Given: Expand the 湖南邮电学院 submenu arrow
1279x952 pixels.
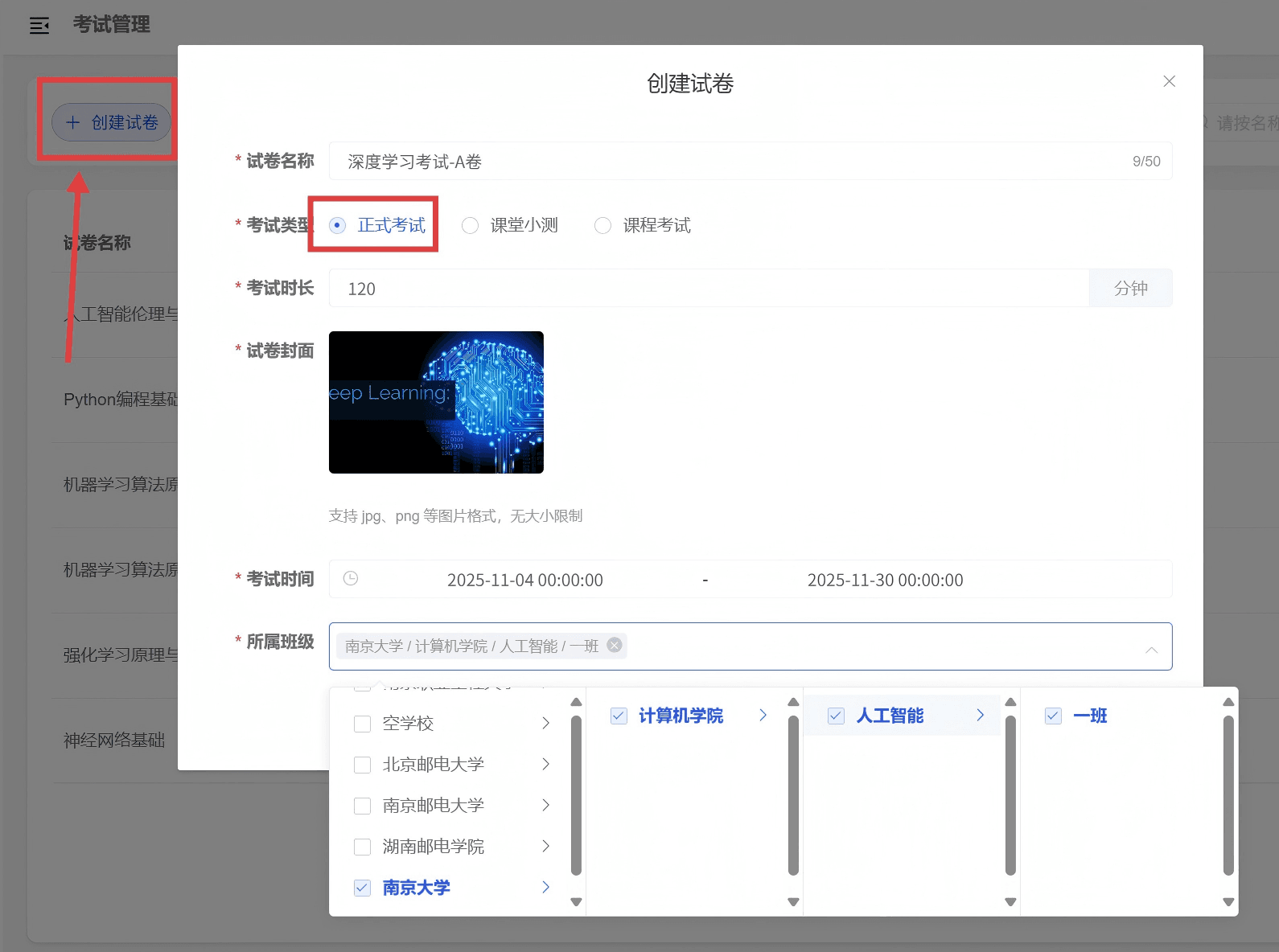Looking at the screenshot, I should (545, 846).
